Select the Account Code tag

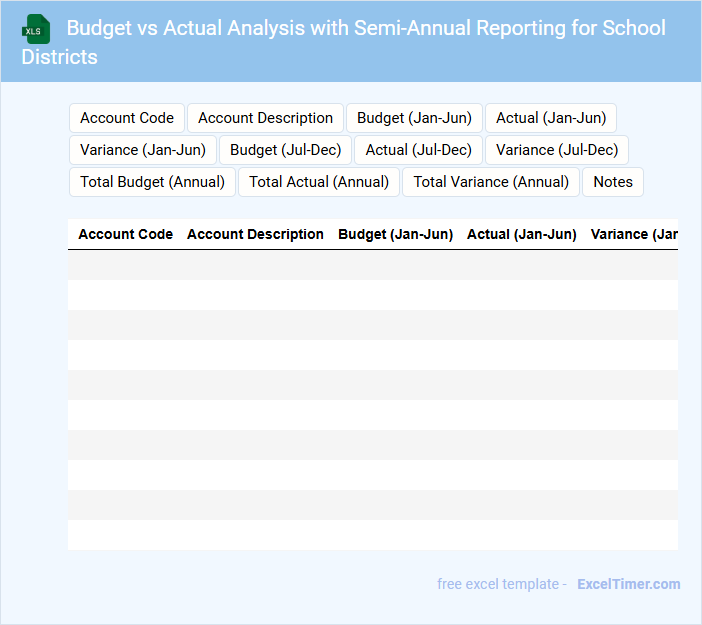coord(127,118)
